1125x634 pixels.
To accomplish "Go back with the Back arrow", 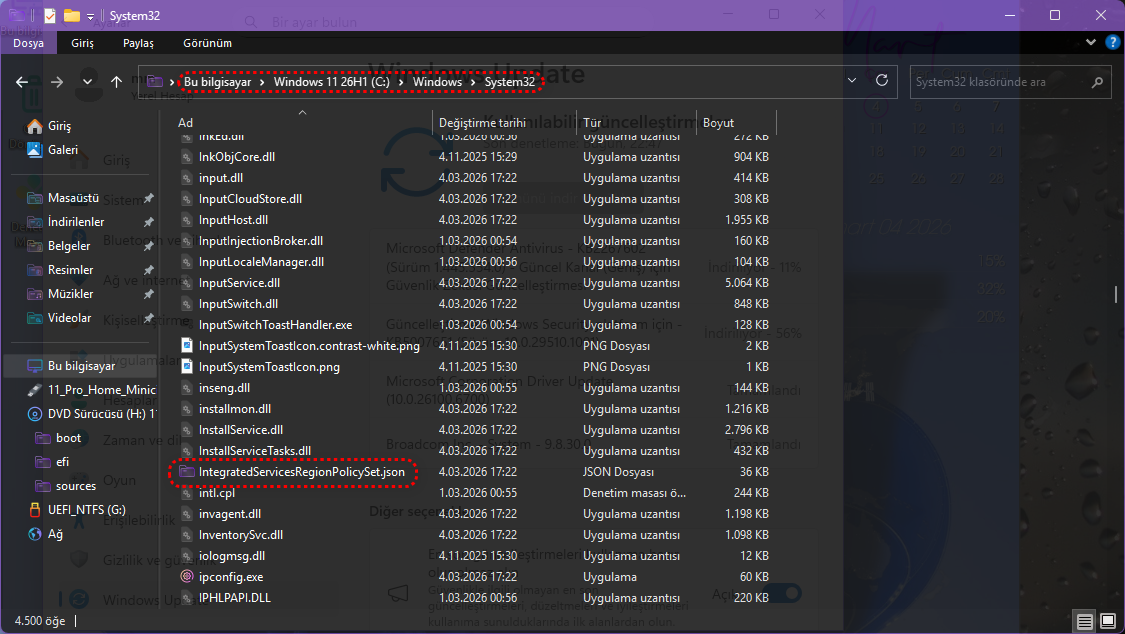I will click(x=22, y=82).
